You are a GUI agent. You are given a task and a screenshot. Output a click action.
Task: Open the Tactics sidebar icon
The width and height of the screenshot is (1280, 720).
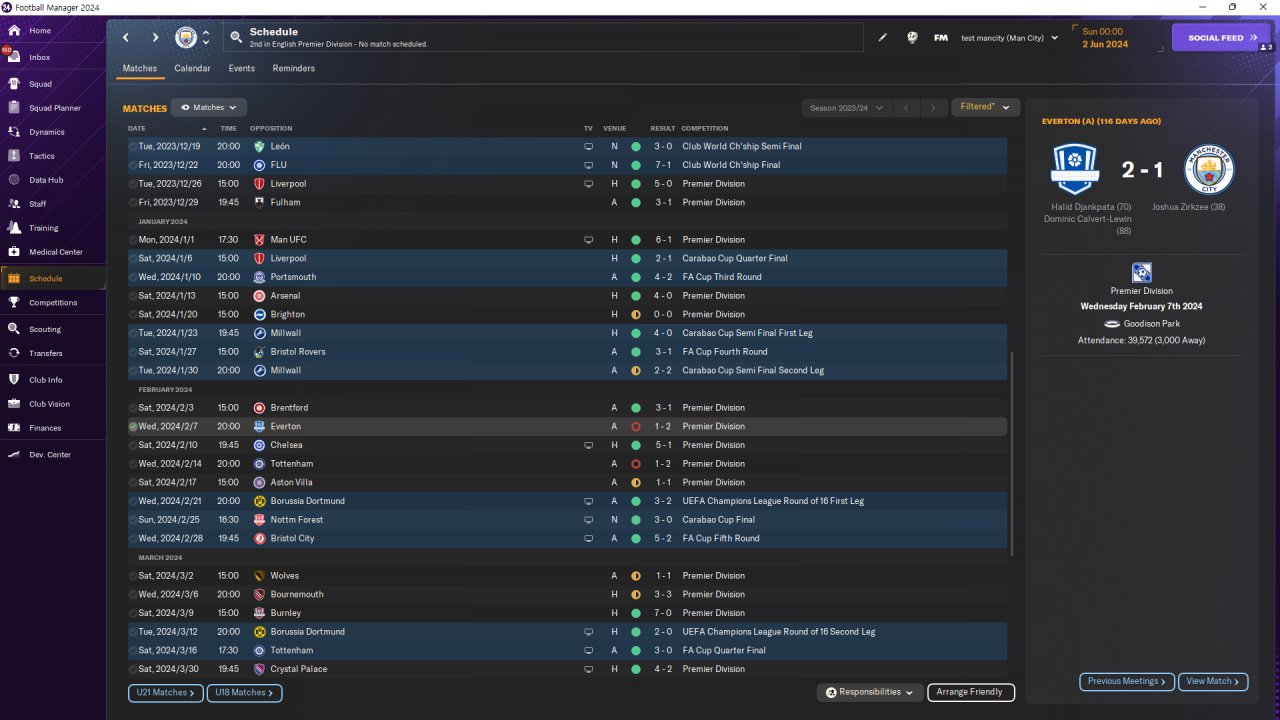[x=14, y=155]
